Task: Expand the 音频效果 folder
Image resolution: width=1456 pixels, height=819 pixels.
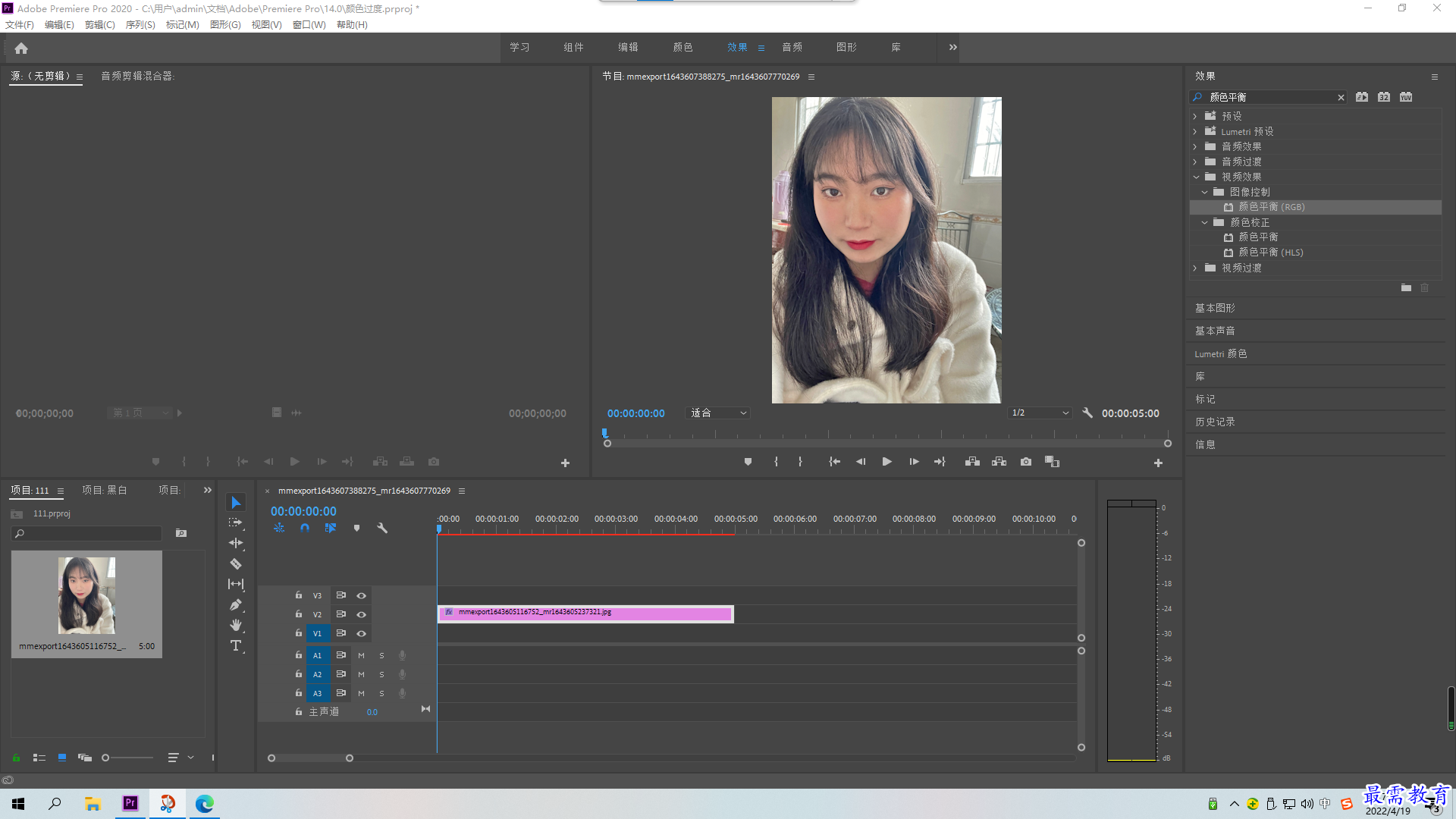Action: click(x=1195, y=146)
